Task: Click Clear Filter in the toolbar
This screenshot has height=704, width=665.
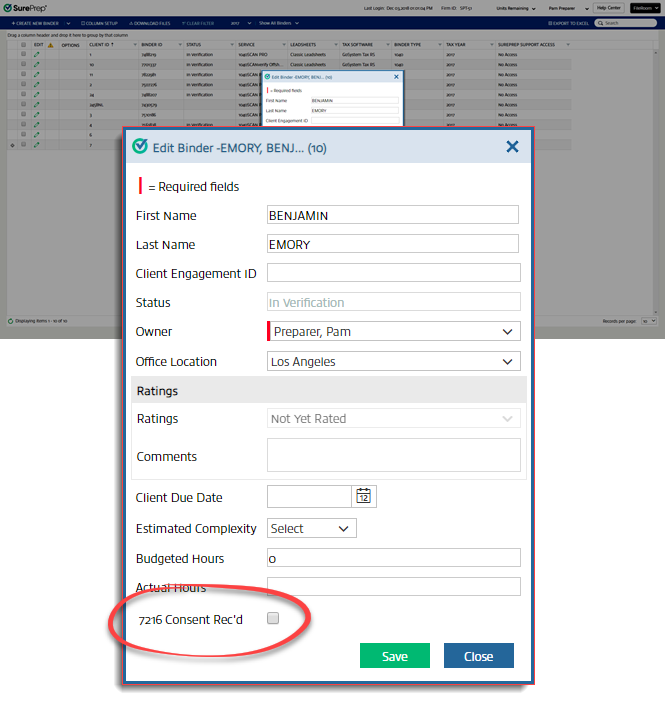Action: [x=198, y=23]
